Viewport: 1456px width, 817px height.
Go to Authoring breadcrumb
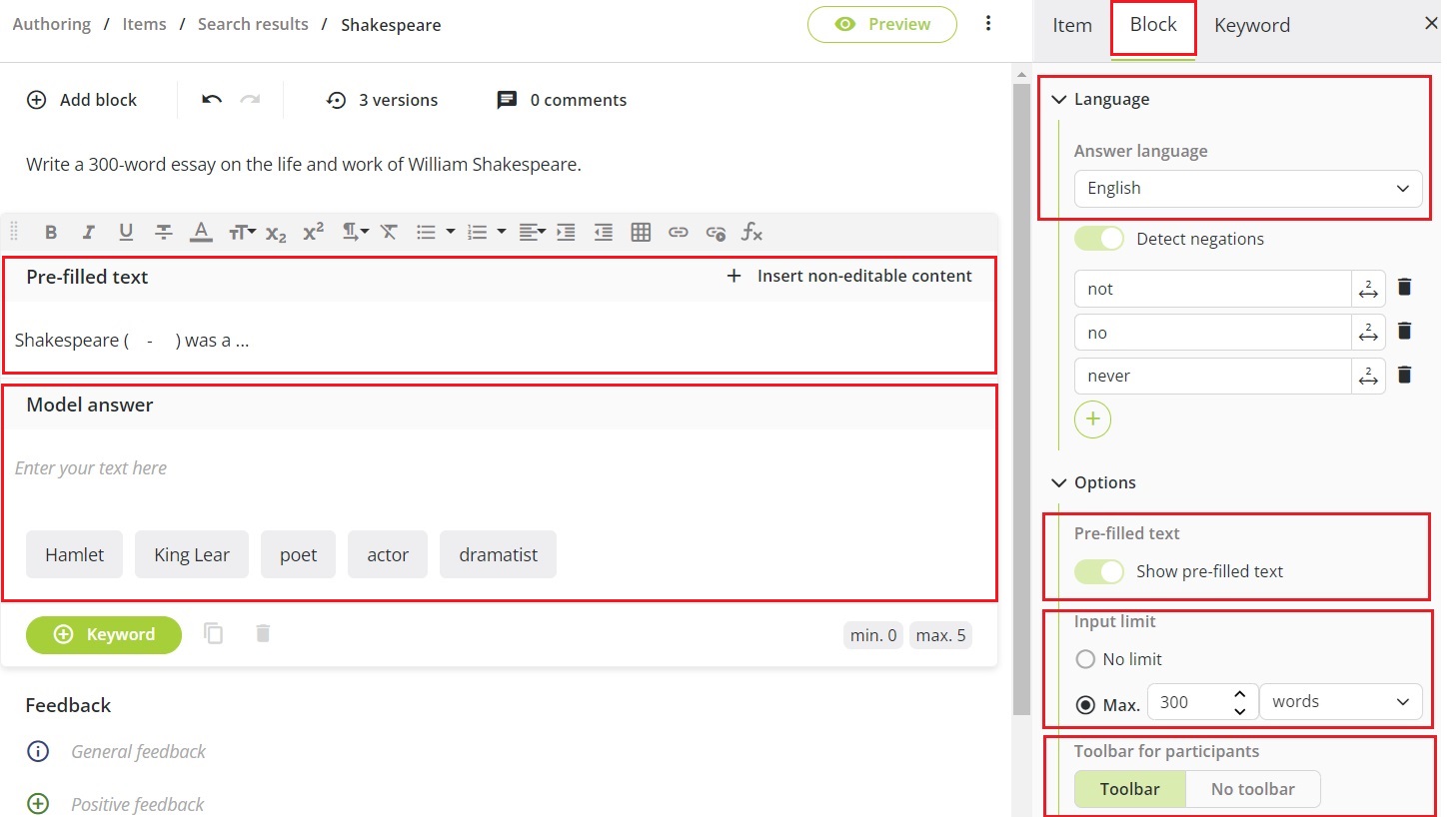(51, 24)
